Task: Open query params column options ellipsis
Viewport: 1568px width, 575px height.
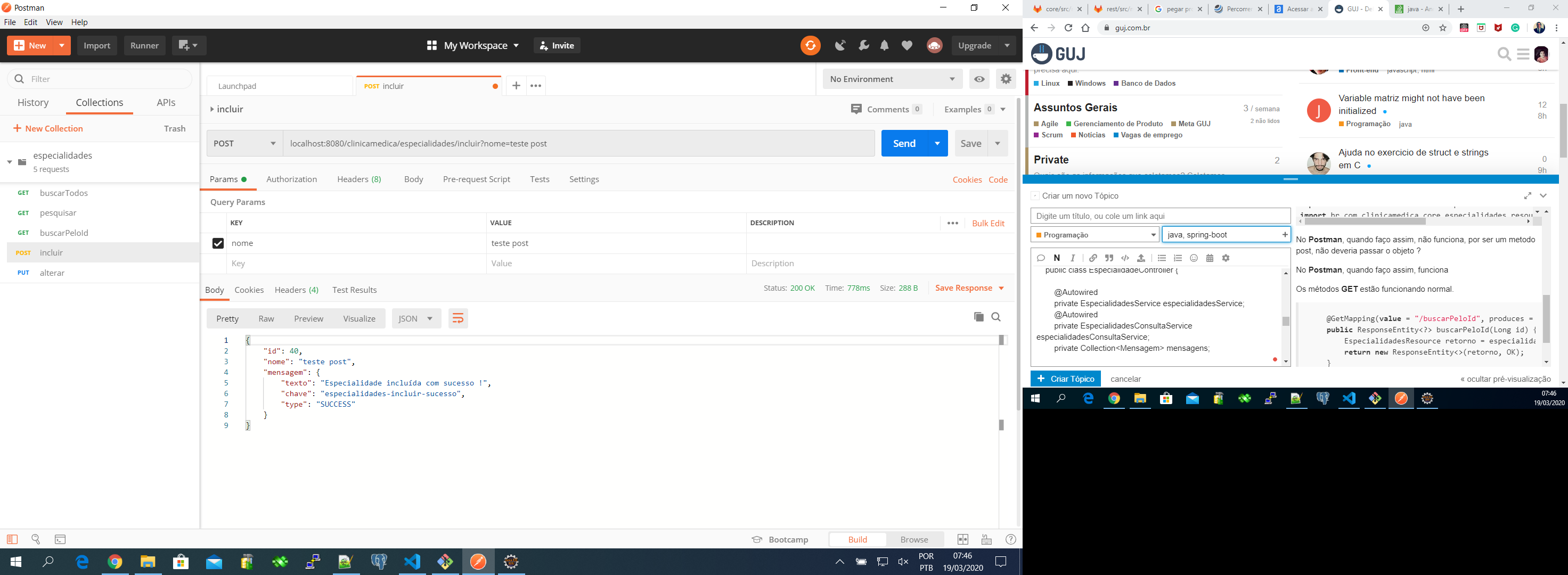Action: pos(953,223)
